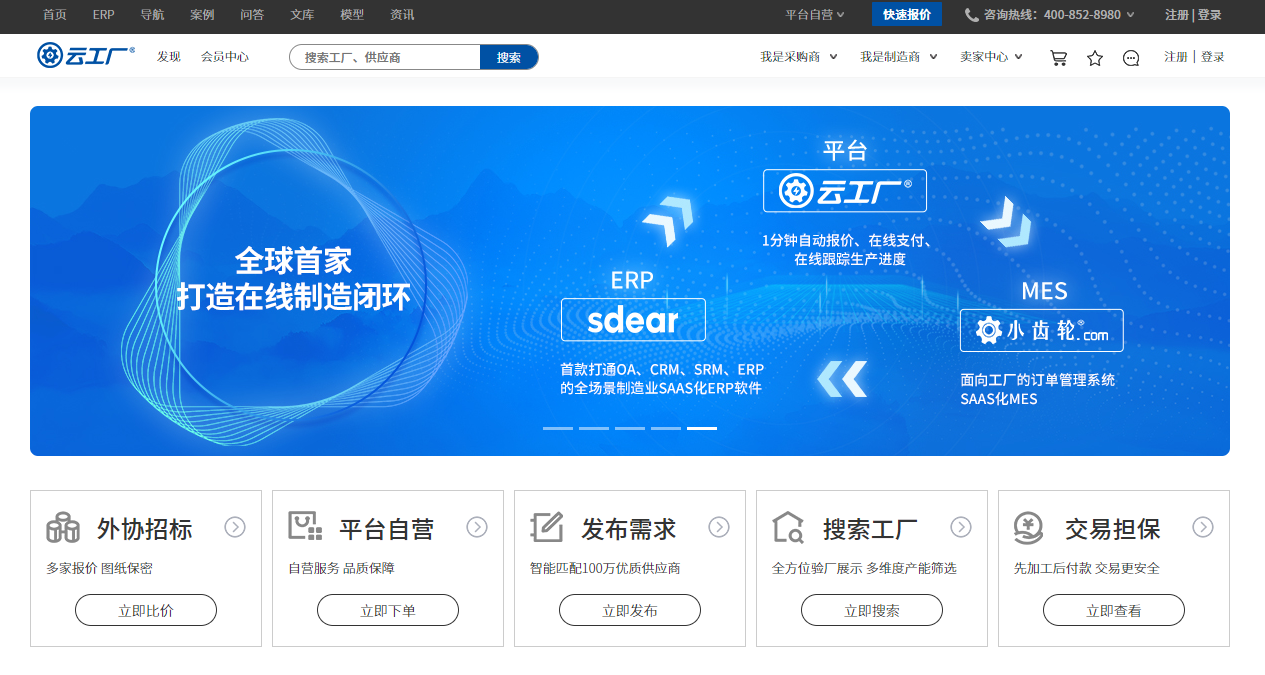Focus the 搜索工厂、供应商 search field
The height and width of the screenshot is (675, 1265).
pyautogui.click(x=385, y=57)
